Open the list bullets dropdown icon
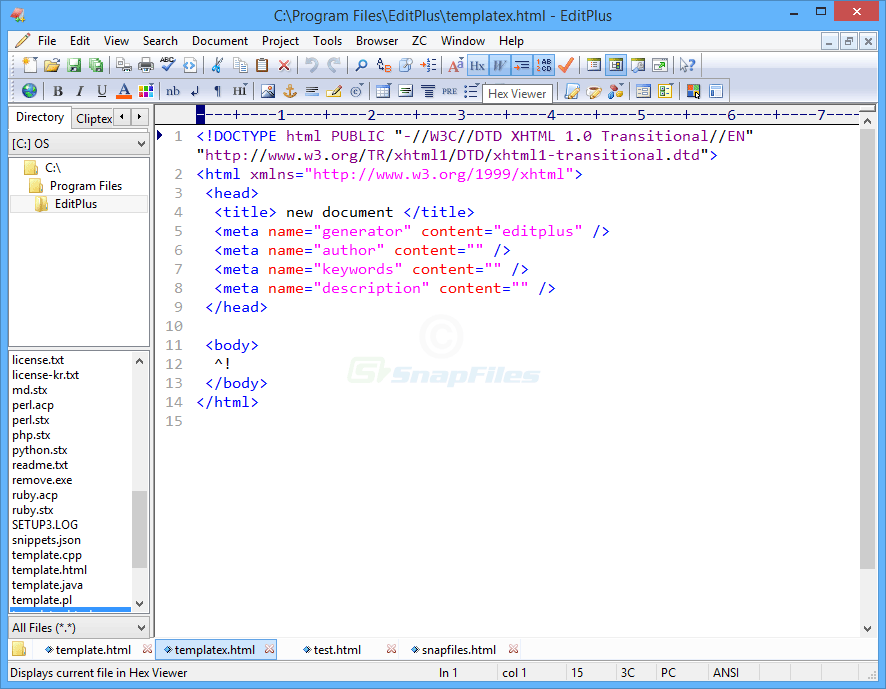The image size is (886, 689). (x=471, y=91)
